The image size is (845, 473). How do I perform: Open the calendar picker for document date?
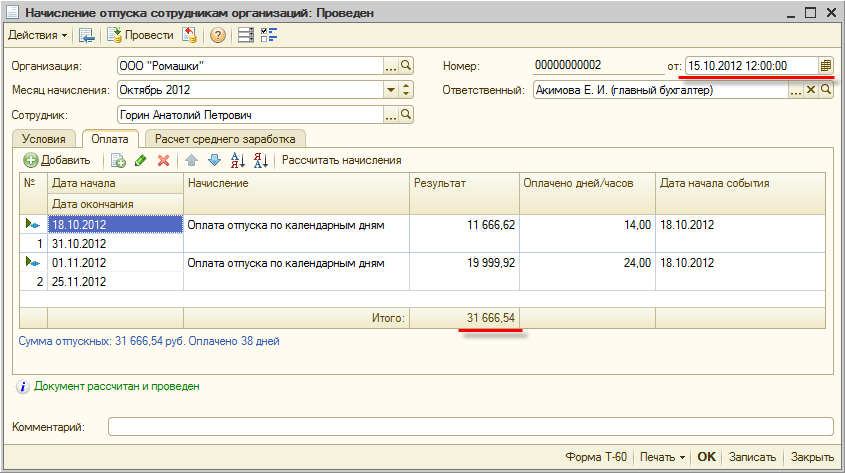pyautogui.click(x=826, y=66)
